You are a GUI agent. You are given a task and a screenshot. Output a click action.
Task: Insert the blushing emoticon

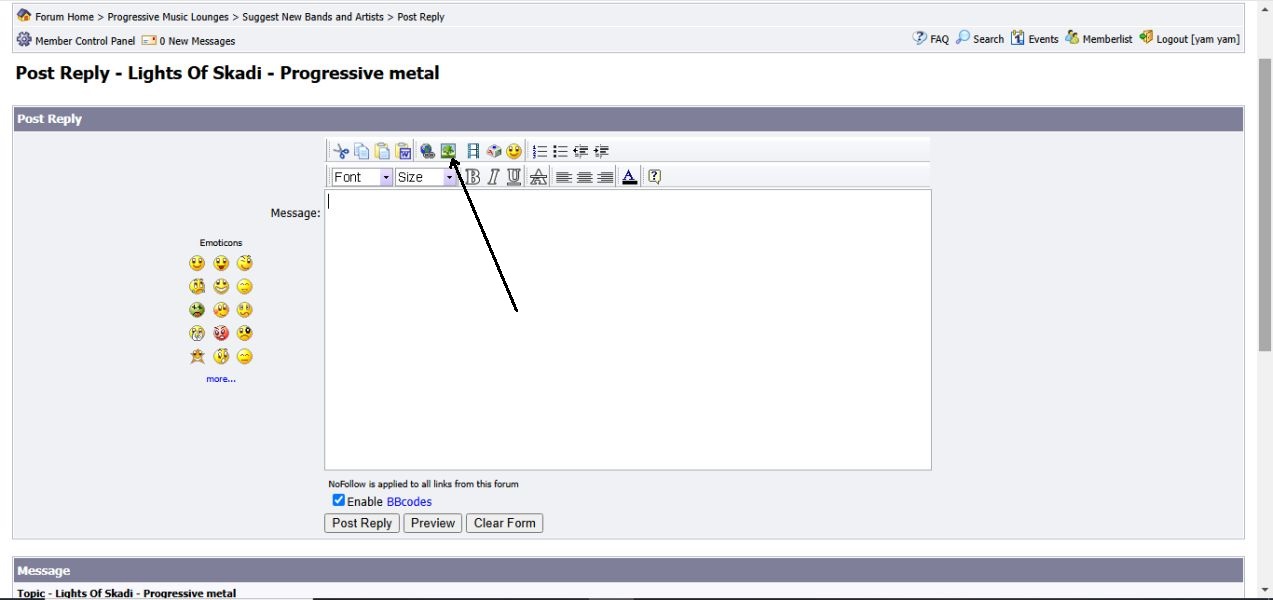click(x=221, y=310)
